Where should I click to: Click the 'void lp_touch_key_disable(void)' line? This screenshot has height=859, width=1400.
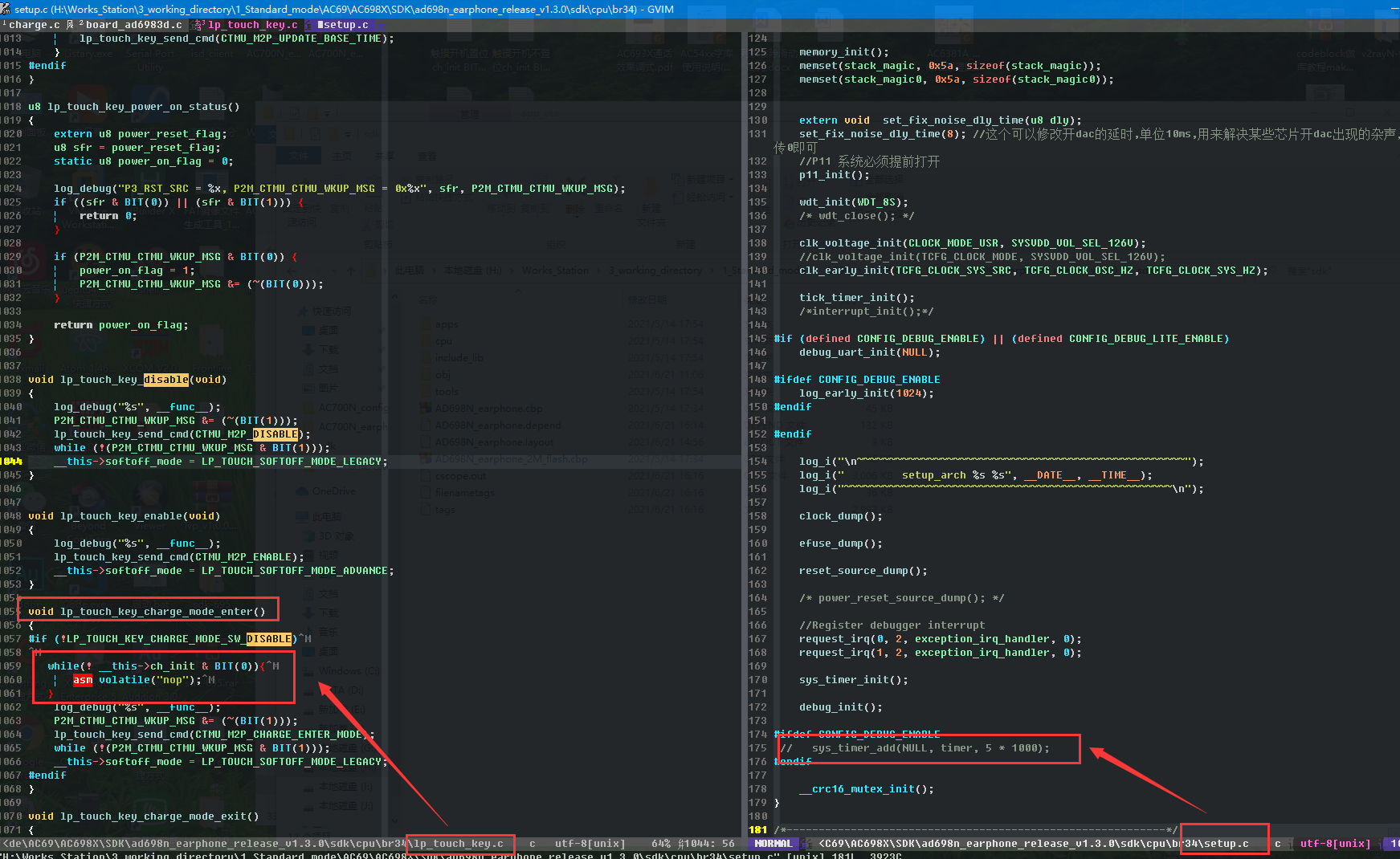tap(127, 380)
